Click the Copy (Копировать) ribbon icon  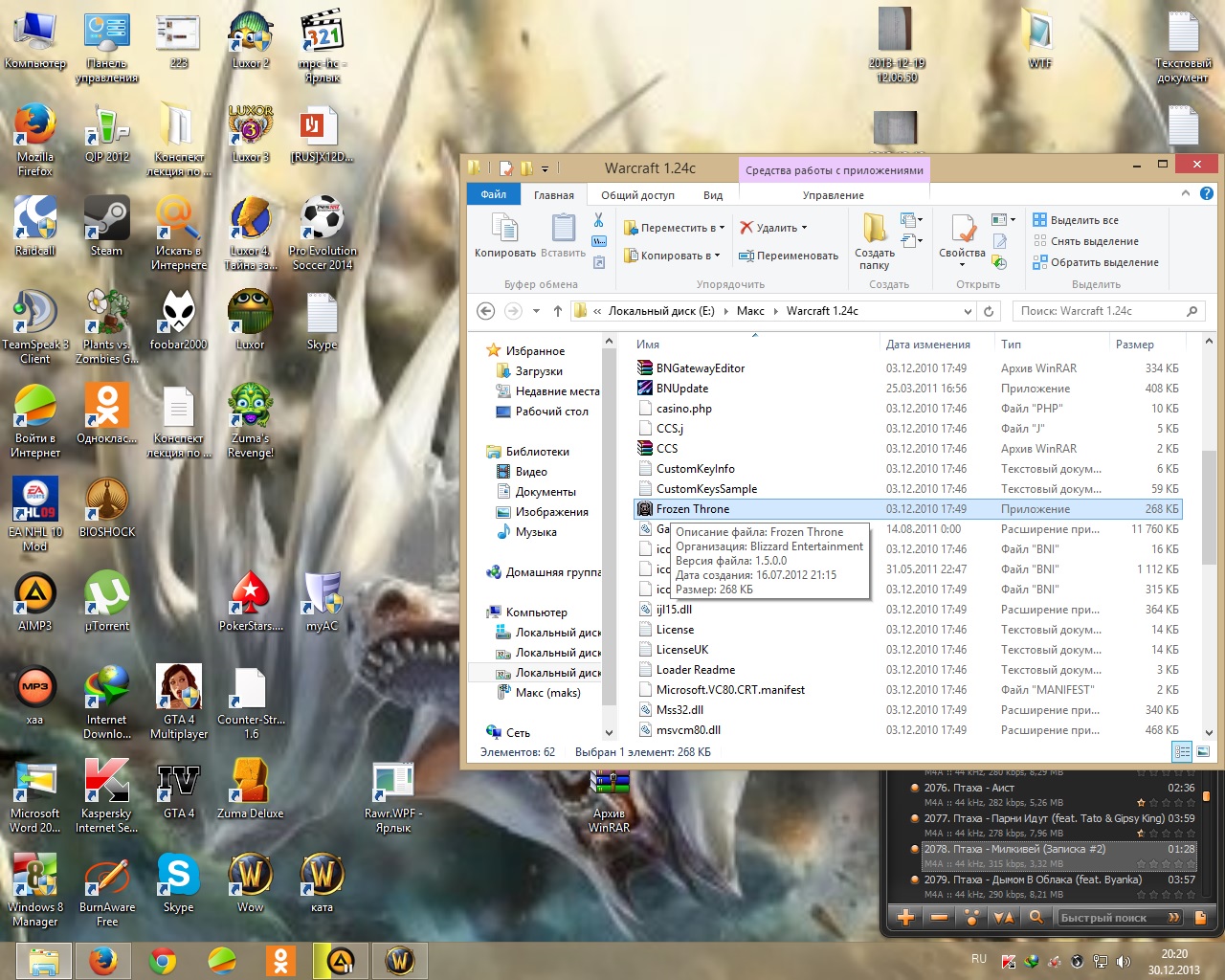point(504,228)
